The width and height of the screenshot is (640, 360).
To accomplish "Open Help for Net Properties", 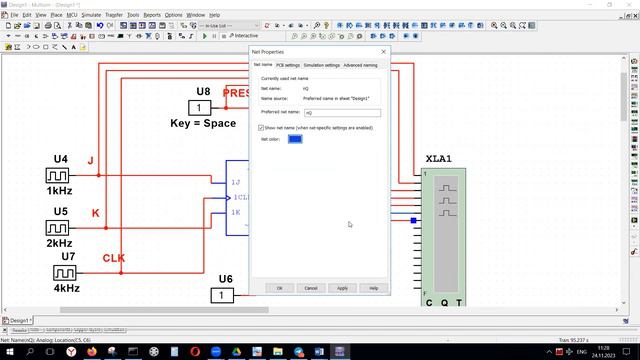I will (x=373, y=288).
